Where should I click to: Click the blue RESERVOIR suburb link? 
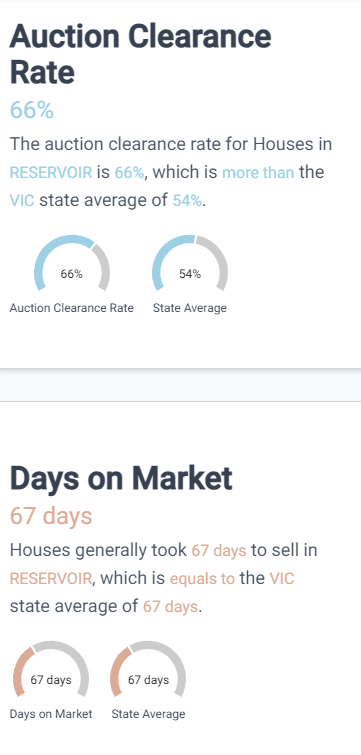[51, 172]
